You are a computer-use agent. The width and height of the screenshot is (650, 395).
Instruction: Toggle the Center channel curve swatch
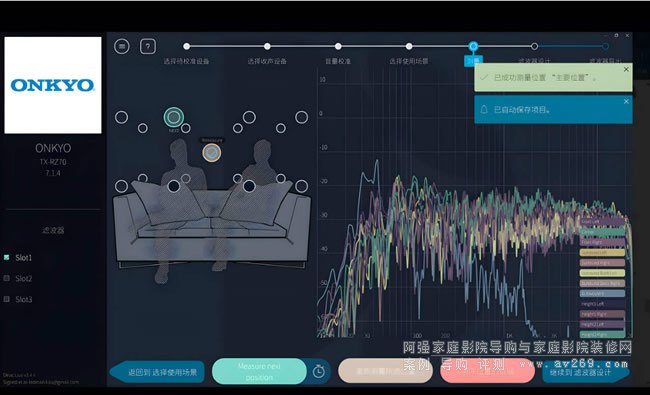pos(602,232)
